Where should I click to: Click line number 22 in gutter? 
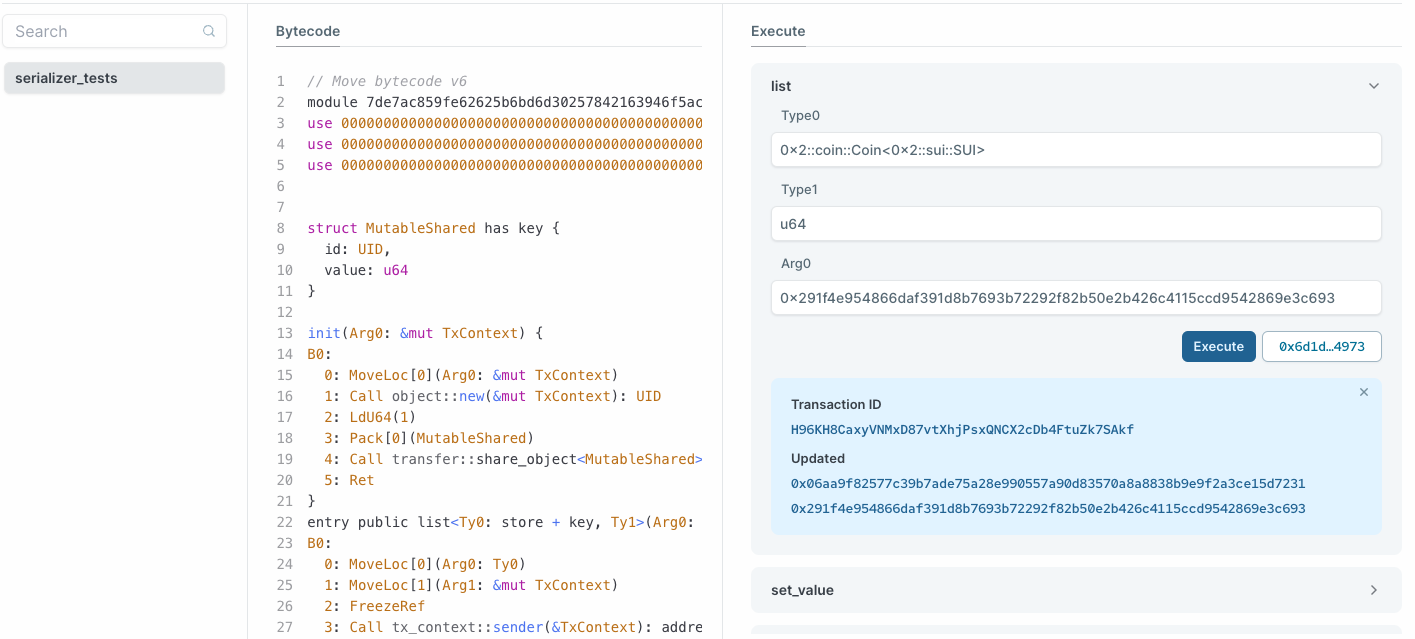click(284, 522)
